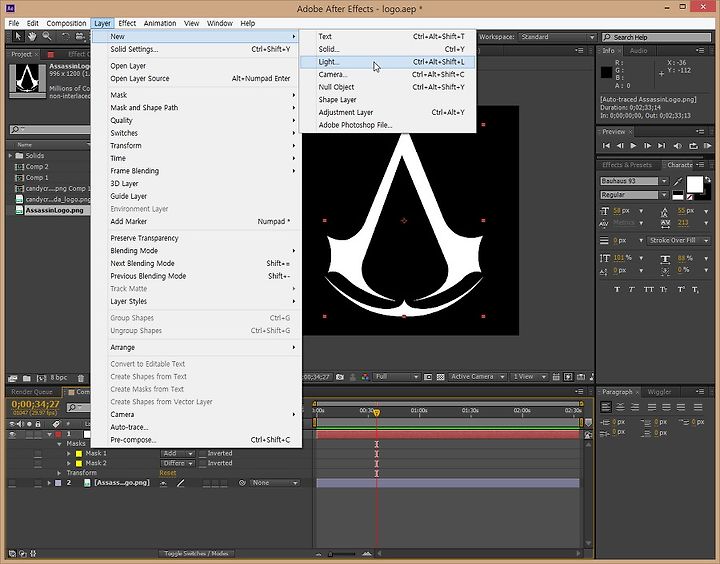Click the Reset link for Transform
Image resolution: width=720 pixels, height=564 pixels.
[168, 473]
